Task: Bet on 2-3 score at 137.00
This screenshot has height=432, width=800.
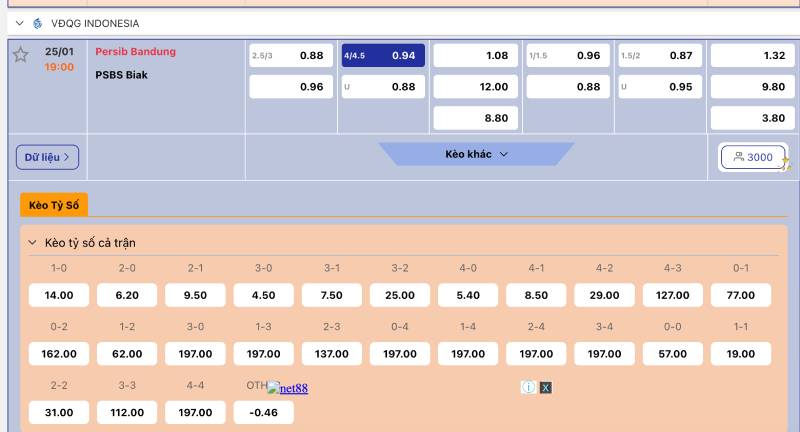Action: click(x=332, y=354)
